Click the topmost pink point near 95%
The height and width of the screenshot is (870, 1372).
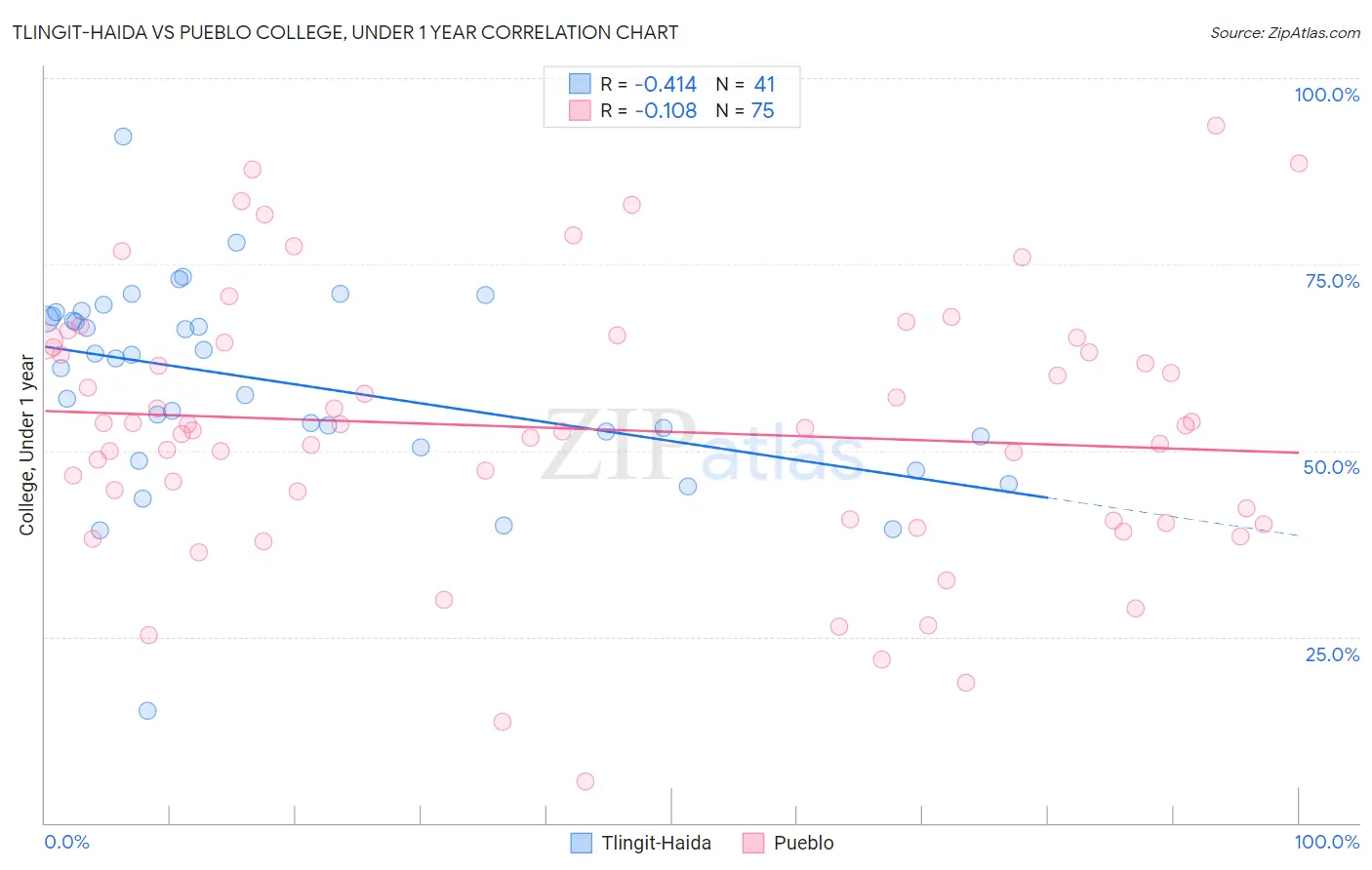[1216, 126]
